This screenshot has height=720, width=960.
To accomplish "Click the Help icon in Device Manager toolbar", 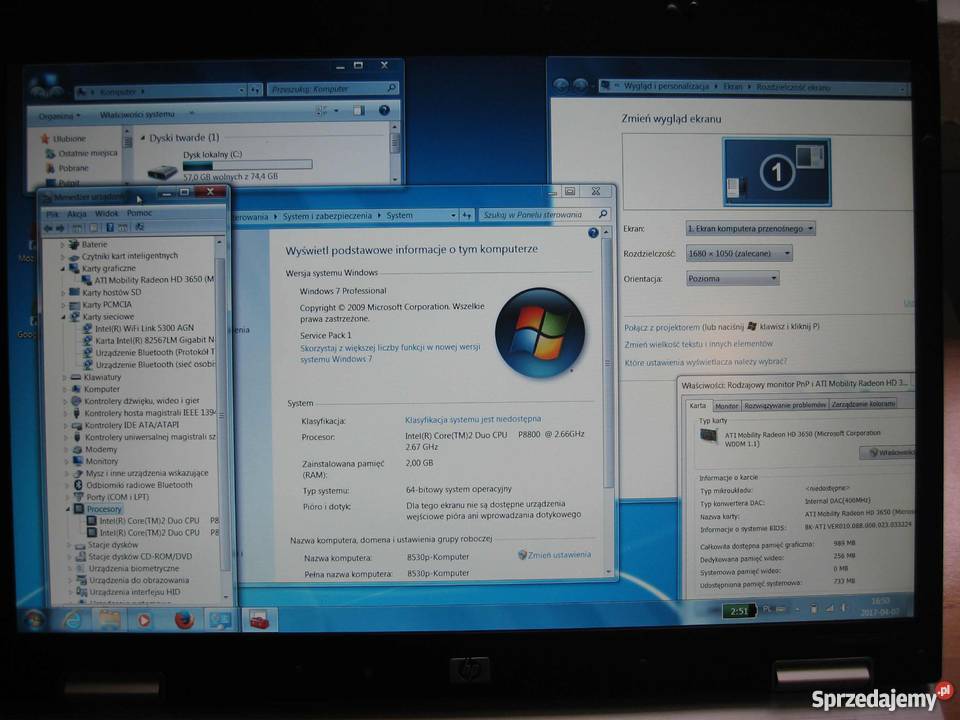I will (x=110, y=226).
